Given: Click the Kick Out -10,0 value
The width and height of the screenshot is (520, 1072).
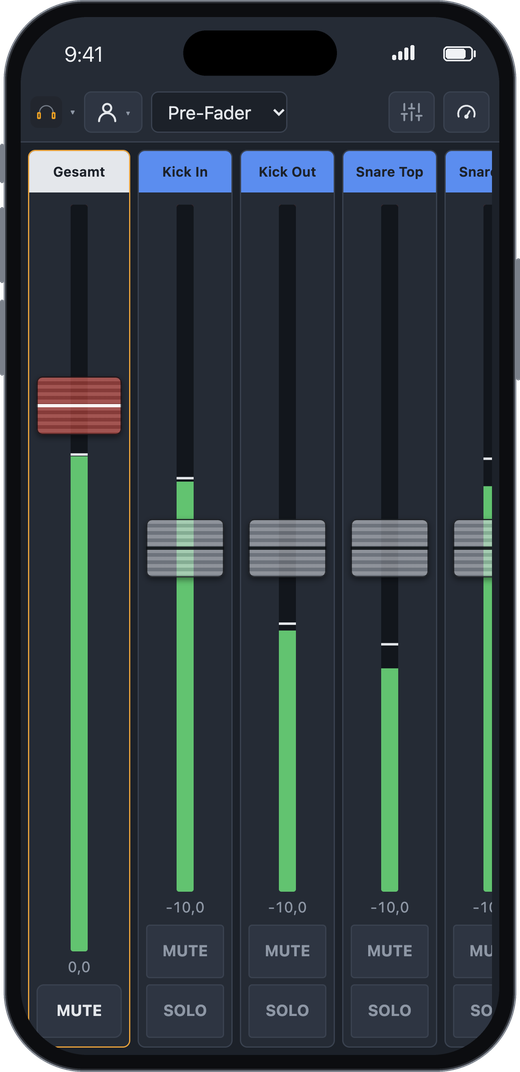Looking at the screenshot, I should (x=287, y=907).
